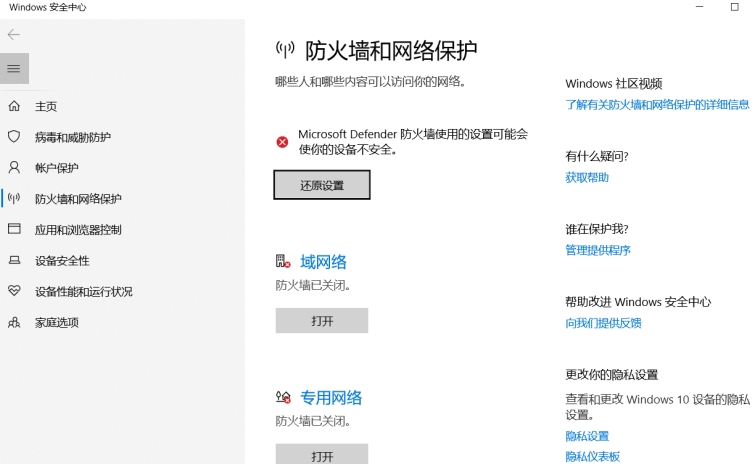Open 设备性能和运行状况 section

(84, 292)
